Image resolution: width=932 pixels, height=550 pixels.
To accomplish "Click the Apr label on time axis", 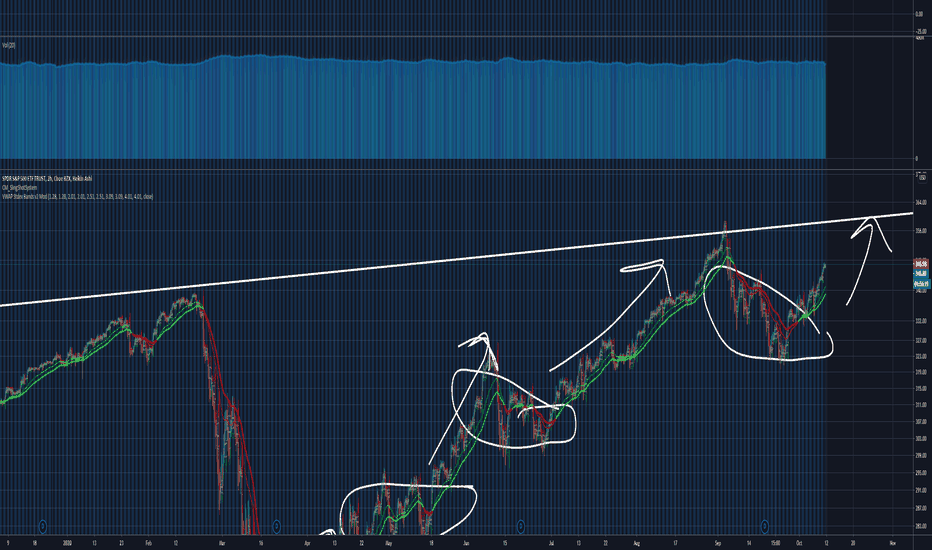I will point(307,543).
